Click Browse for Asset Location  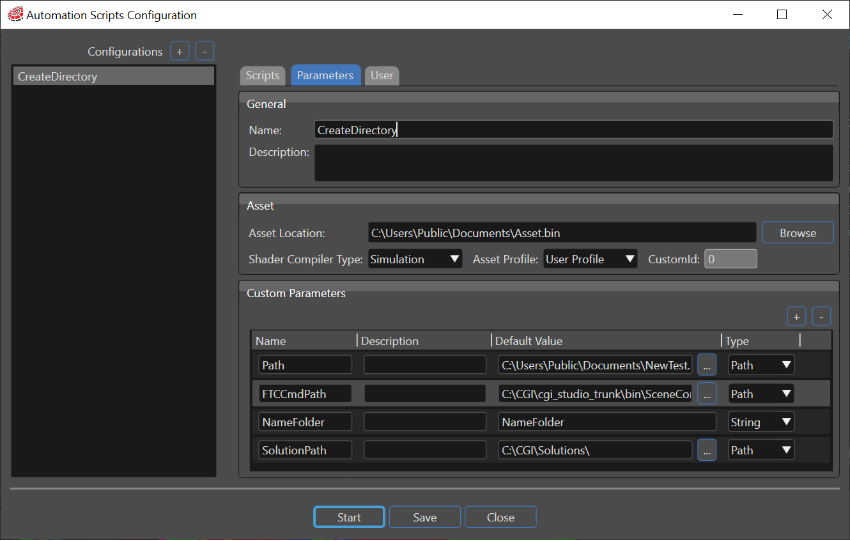(x=797, y=233)
